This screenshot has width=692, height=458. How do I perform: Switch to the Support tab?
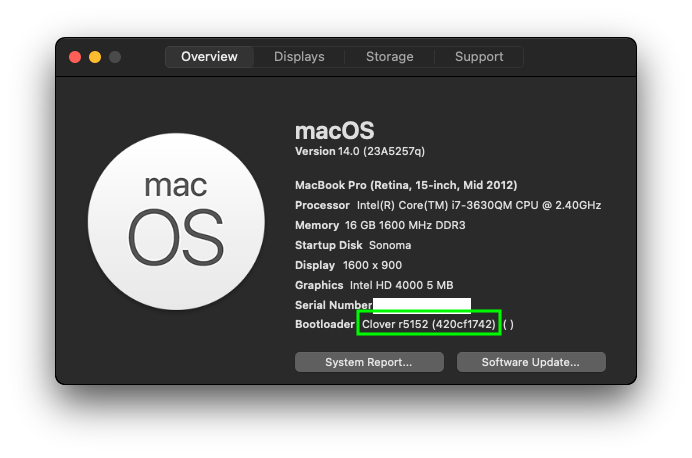point(479,56)
